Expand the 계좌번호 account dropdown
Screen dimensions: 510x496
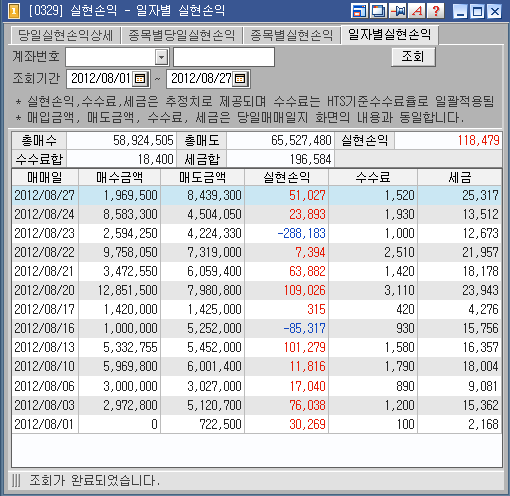point(161,57)
